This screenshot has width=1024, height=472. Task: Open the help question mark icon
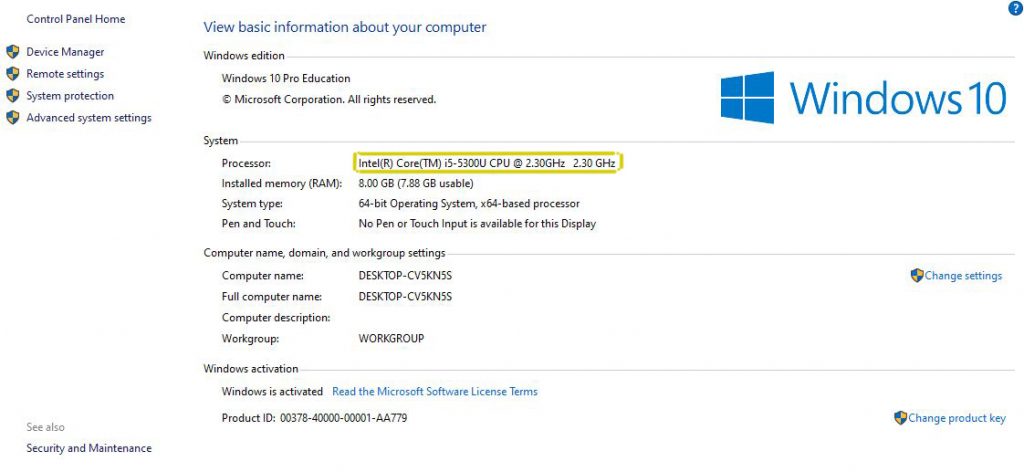[1014, 8]
